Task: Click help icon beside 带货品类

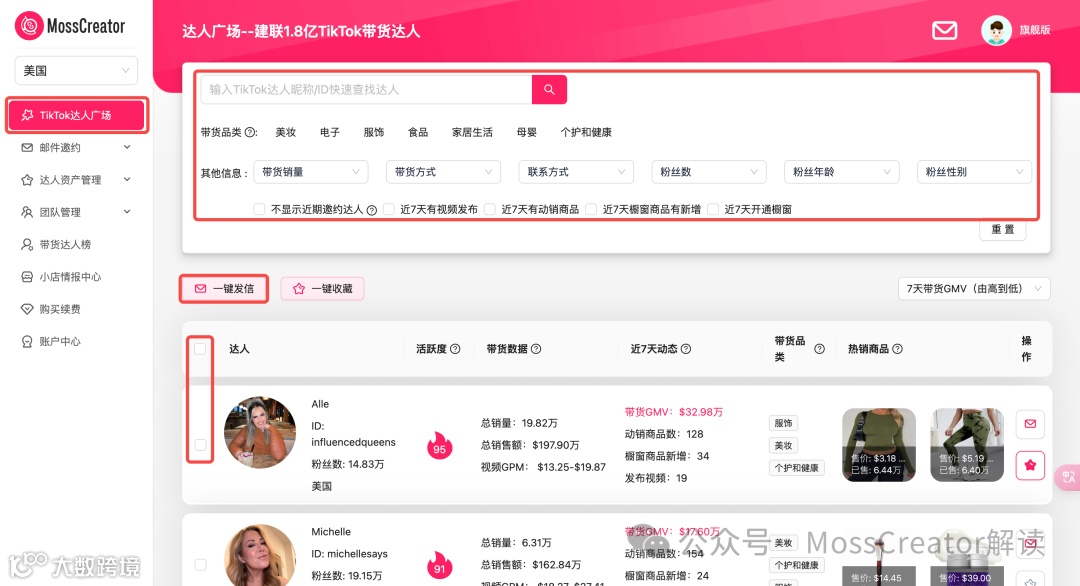Action: [x=251, y=132]
